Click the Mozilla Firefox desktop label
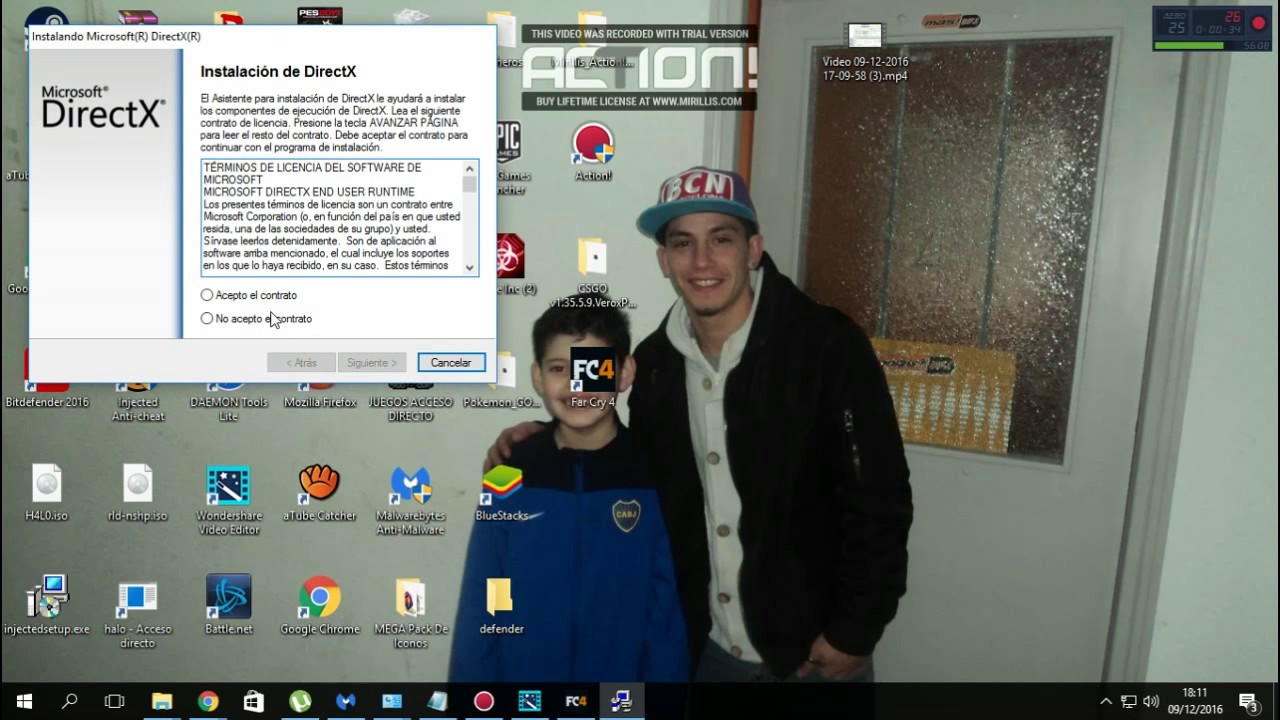 pos(320,402)
